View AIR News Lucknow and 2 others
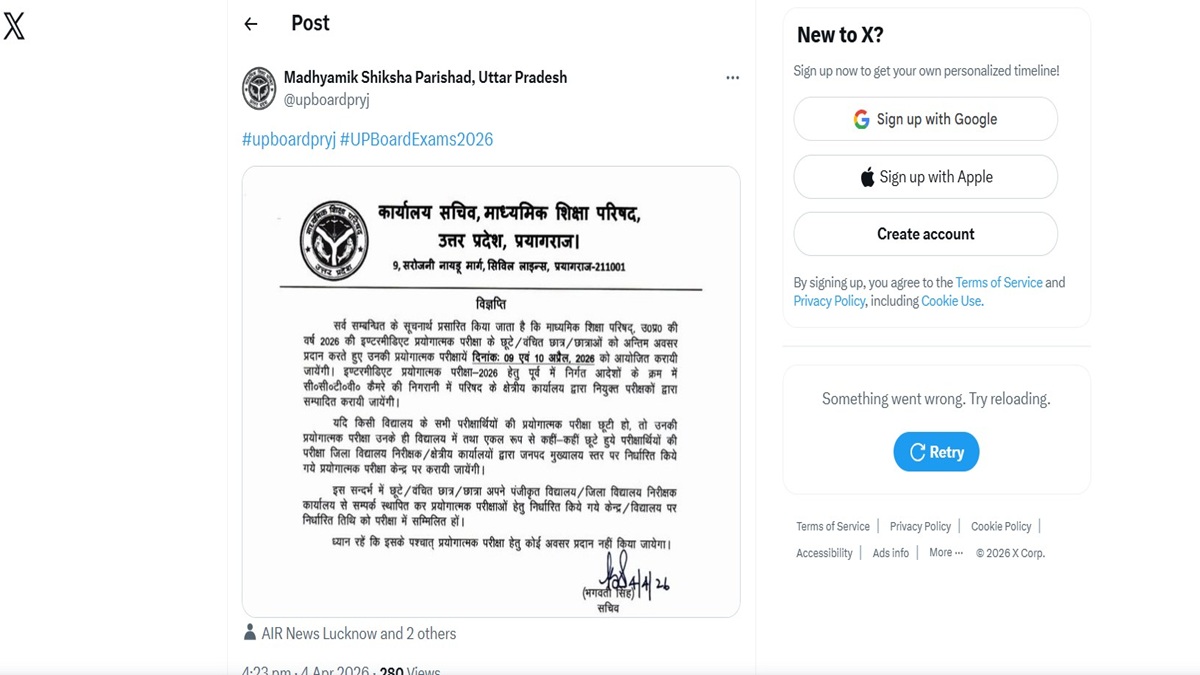 pyautogui.click(x=358, y=633)
